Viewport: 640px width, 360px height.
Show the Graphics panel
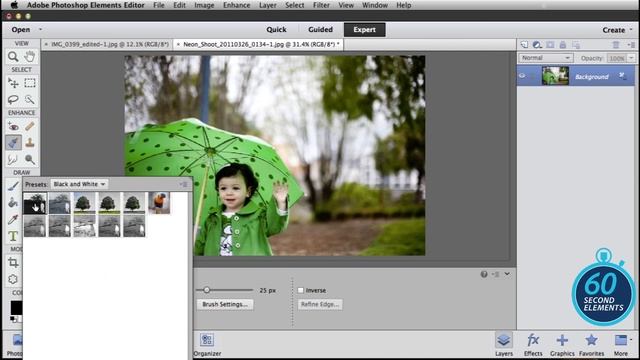pyautogui.click(x=562, y=344)
